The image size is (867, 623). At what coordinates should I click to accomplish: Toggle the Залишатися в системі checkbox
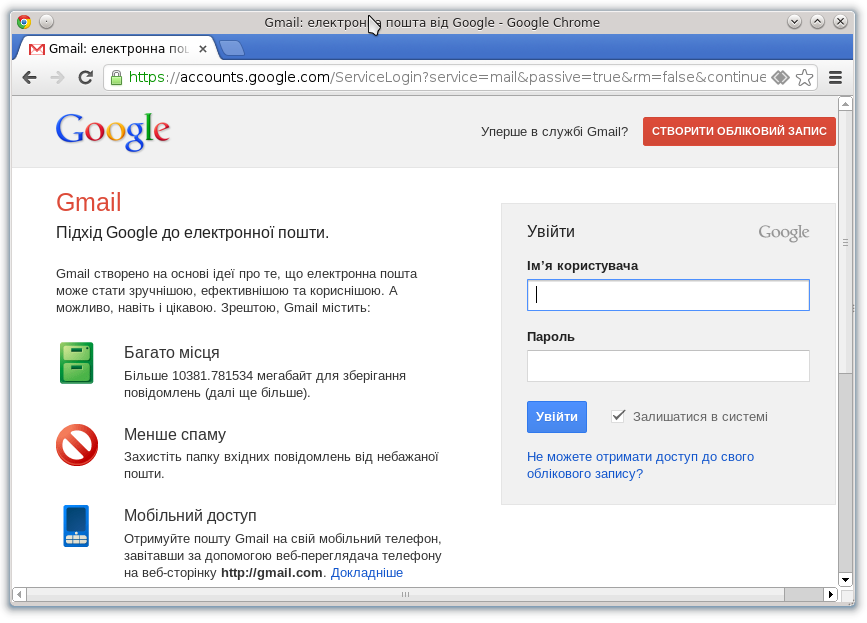(x=618, y=416)
